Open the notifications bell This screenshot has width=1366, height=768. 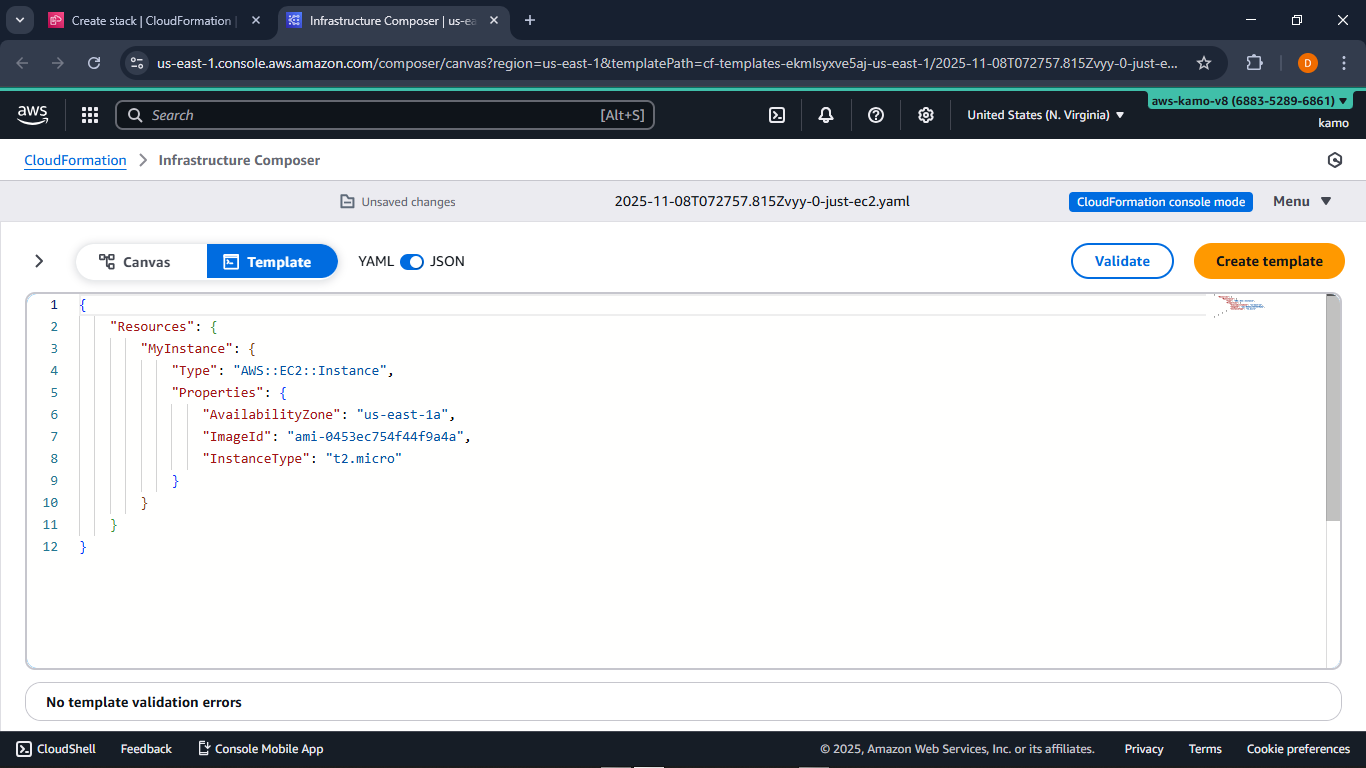825,115
